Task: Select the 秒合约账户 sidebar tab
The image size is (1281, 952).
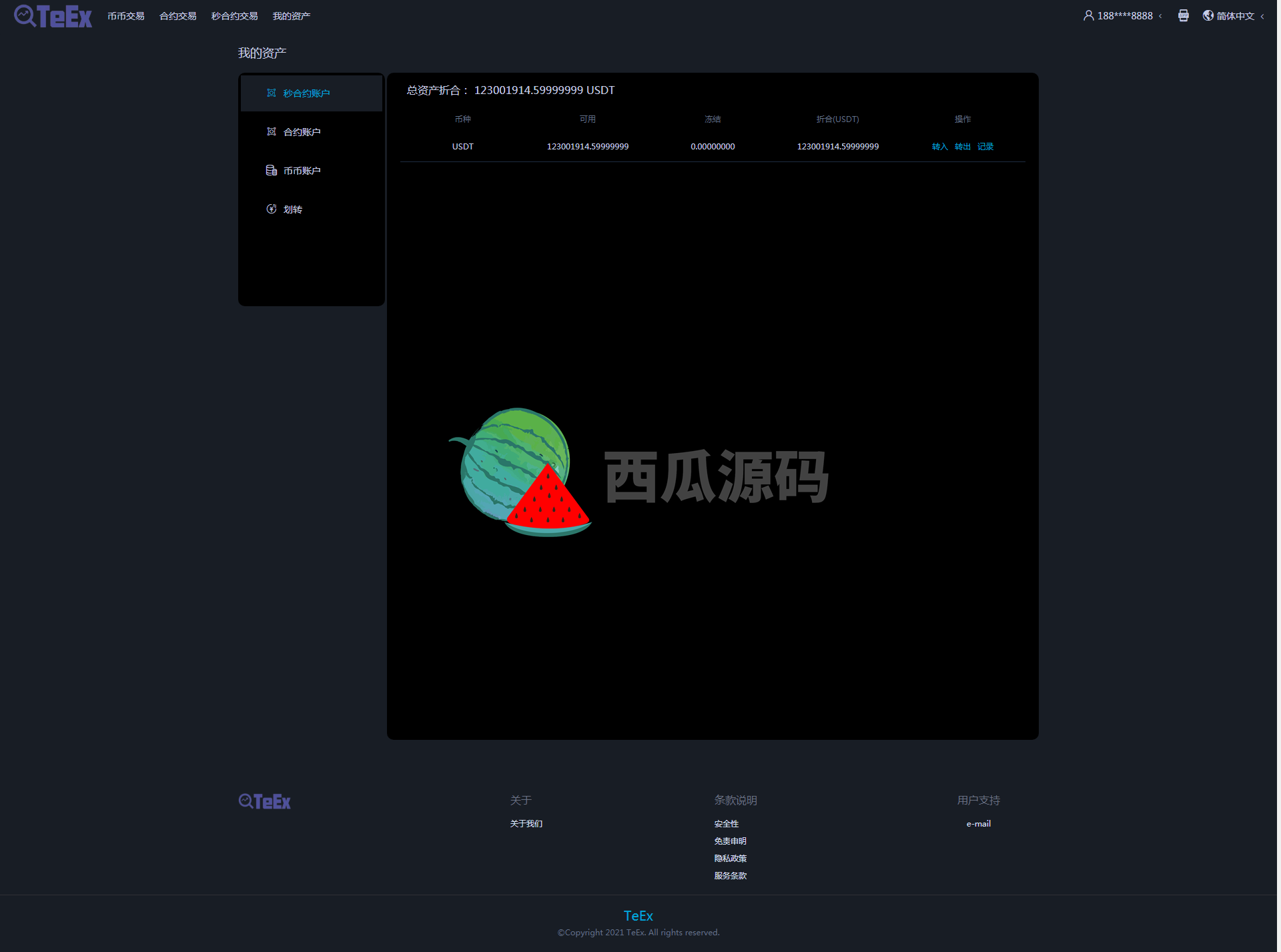Action: [312, 93]
